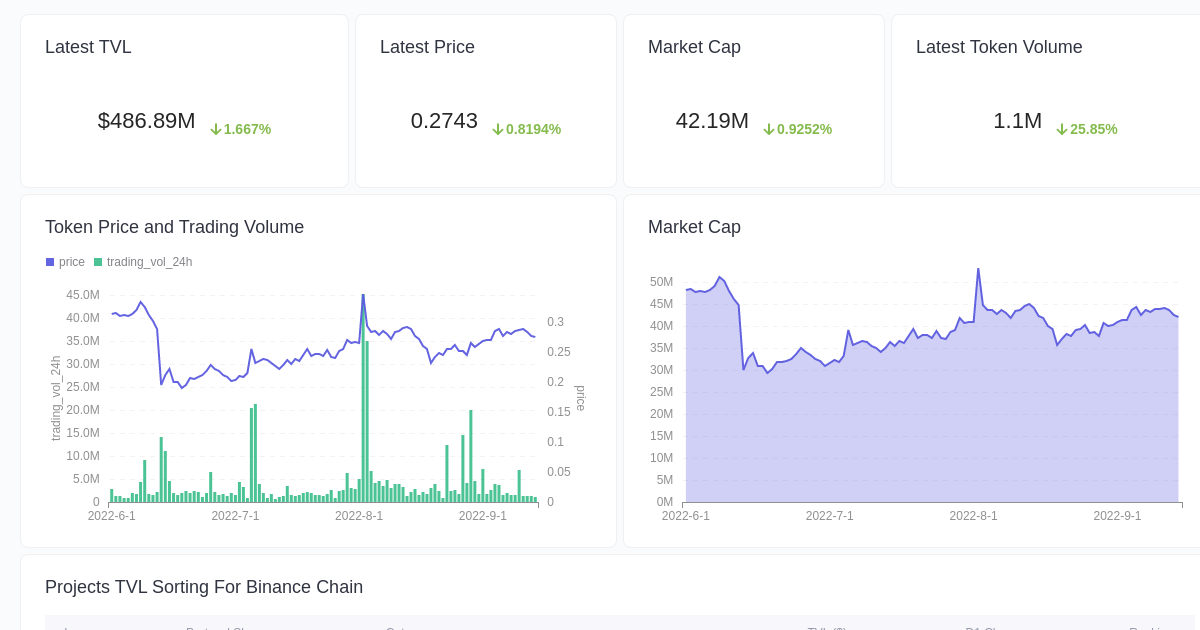
Task: Click the $486.89M Latest TVL value
Action: [146, 121]
